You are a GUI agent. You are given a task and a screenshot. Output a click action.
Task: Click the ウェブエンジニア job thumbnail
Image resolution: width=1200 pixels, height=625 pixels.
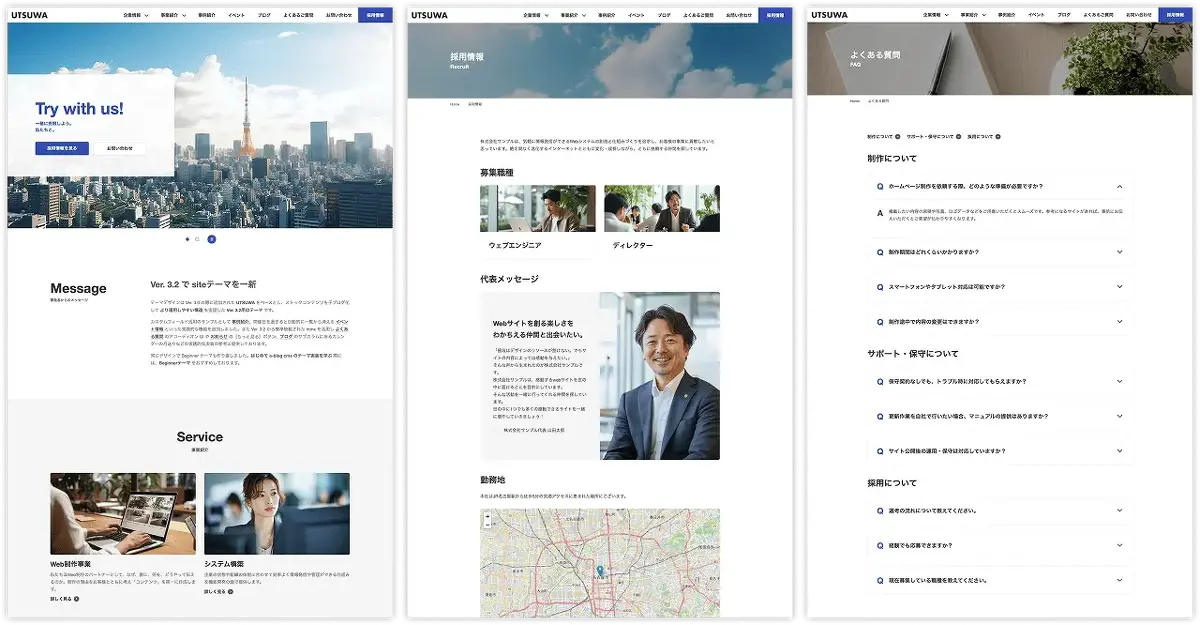[x=538, y=207]
